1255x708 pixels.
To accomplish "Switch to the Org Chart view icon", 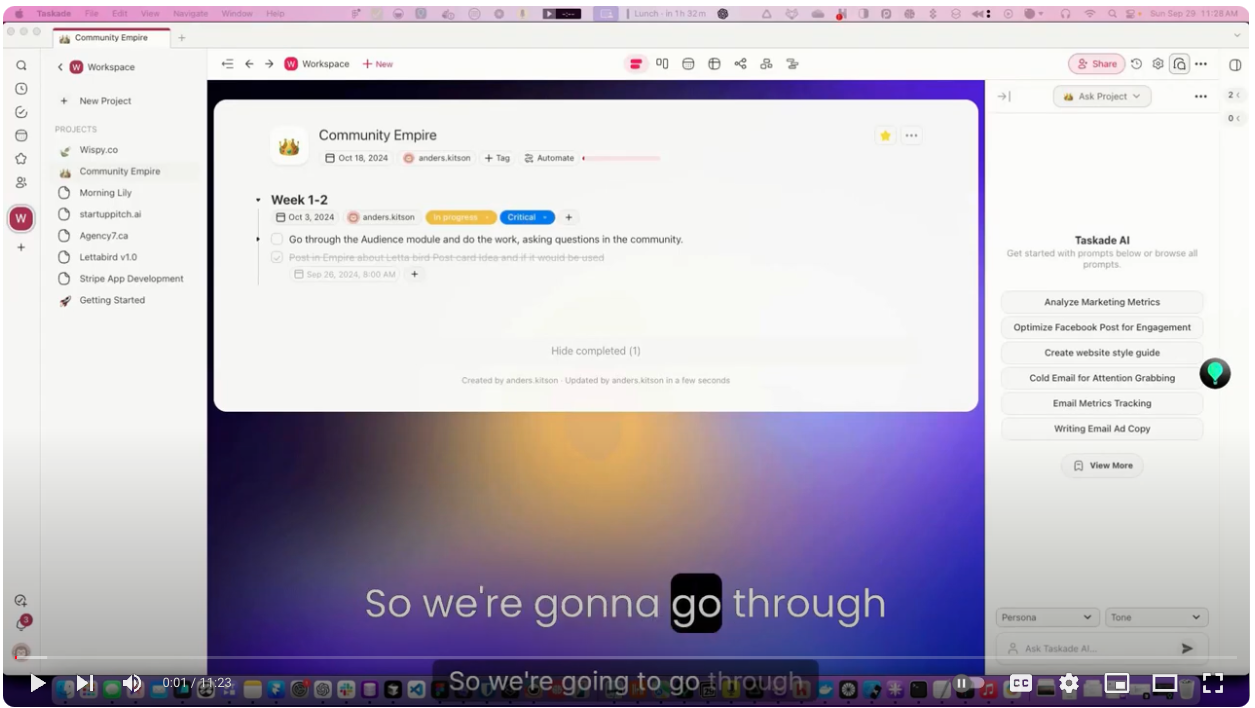I will [x=766, y=64].
